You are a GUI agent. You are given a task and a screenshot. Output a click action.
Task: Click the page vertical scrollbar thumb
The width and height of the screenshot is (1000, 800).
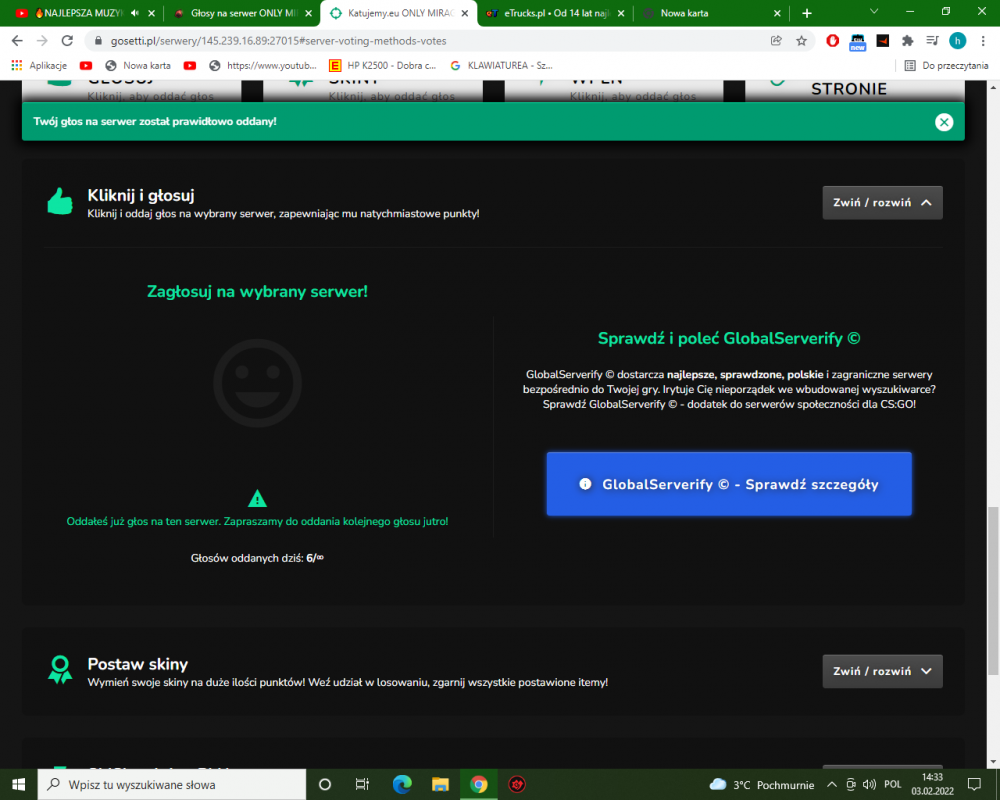[x=993, y=590]
